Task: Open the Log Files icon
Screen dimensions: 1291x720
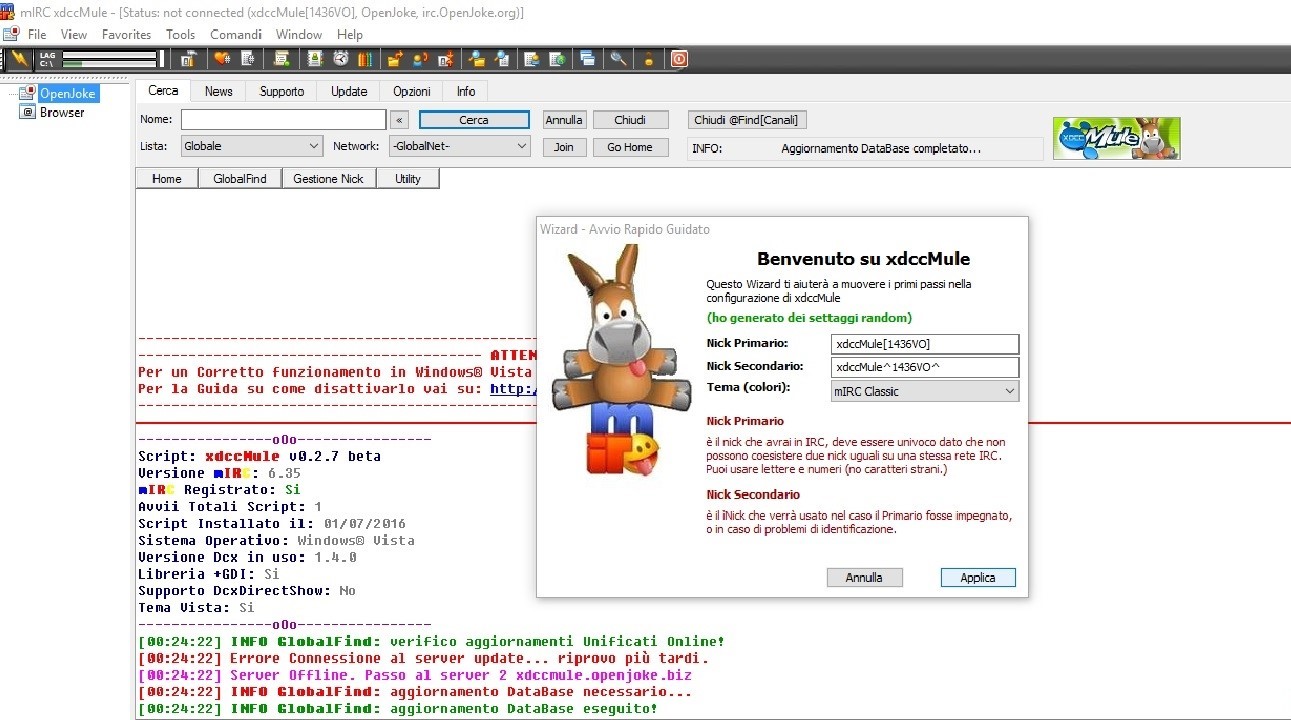Action: point(502,59)
